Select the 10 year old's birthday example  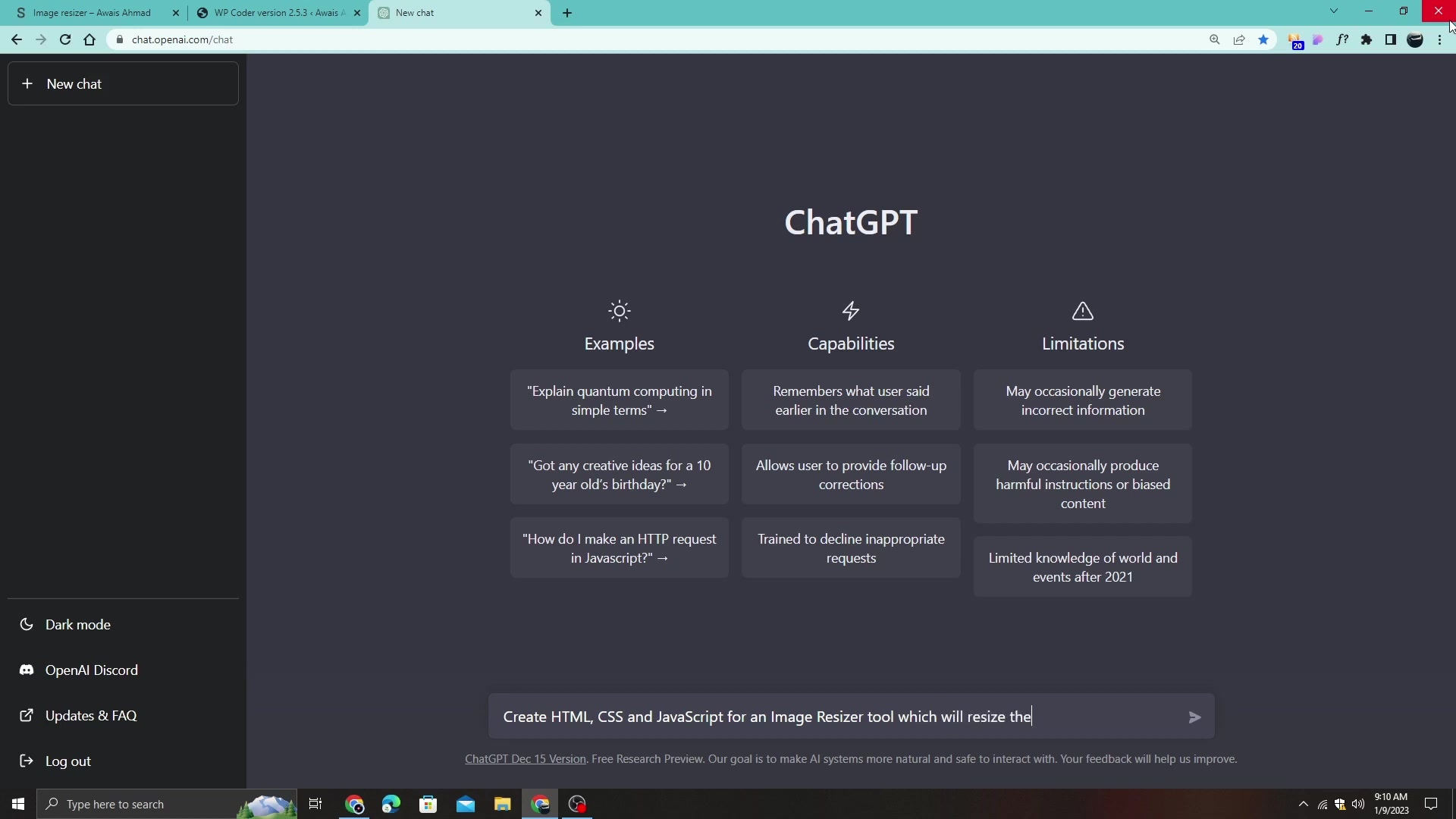point(620,475)
